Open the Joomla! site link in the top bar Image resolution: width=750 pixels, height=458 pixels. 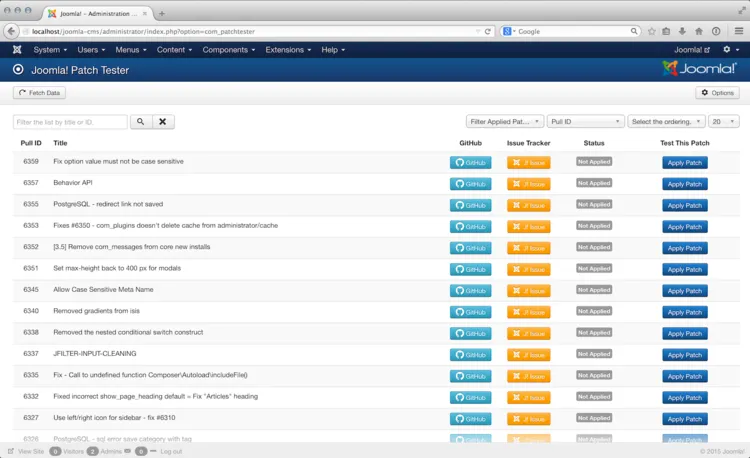tap(692, 50)
